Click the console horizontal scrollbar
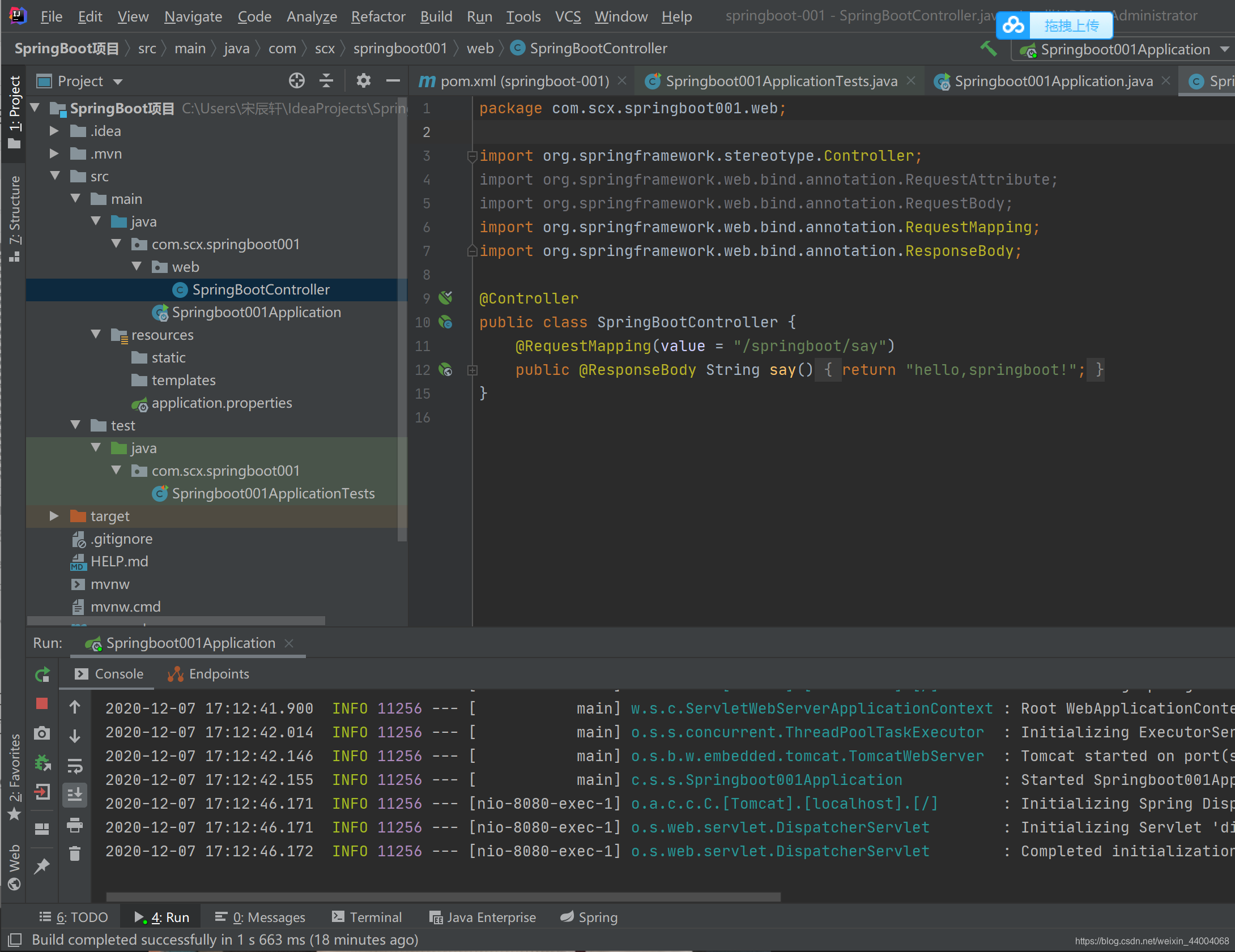Screen dimensions: 1235x952 coord(443,897)
